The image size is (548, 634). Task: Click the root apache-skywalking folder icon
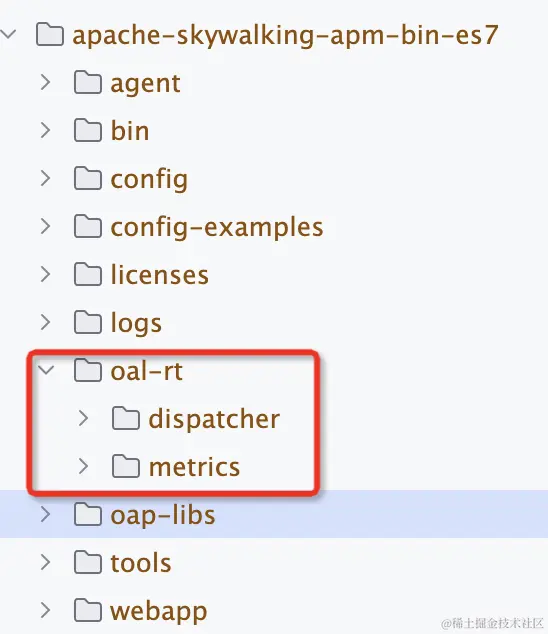(x=50, y=34)
